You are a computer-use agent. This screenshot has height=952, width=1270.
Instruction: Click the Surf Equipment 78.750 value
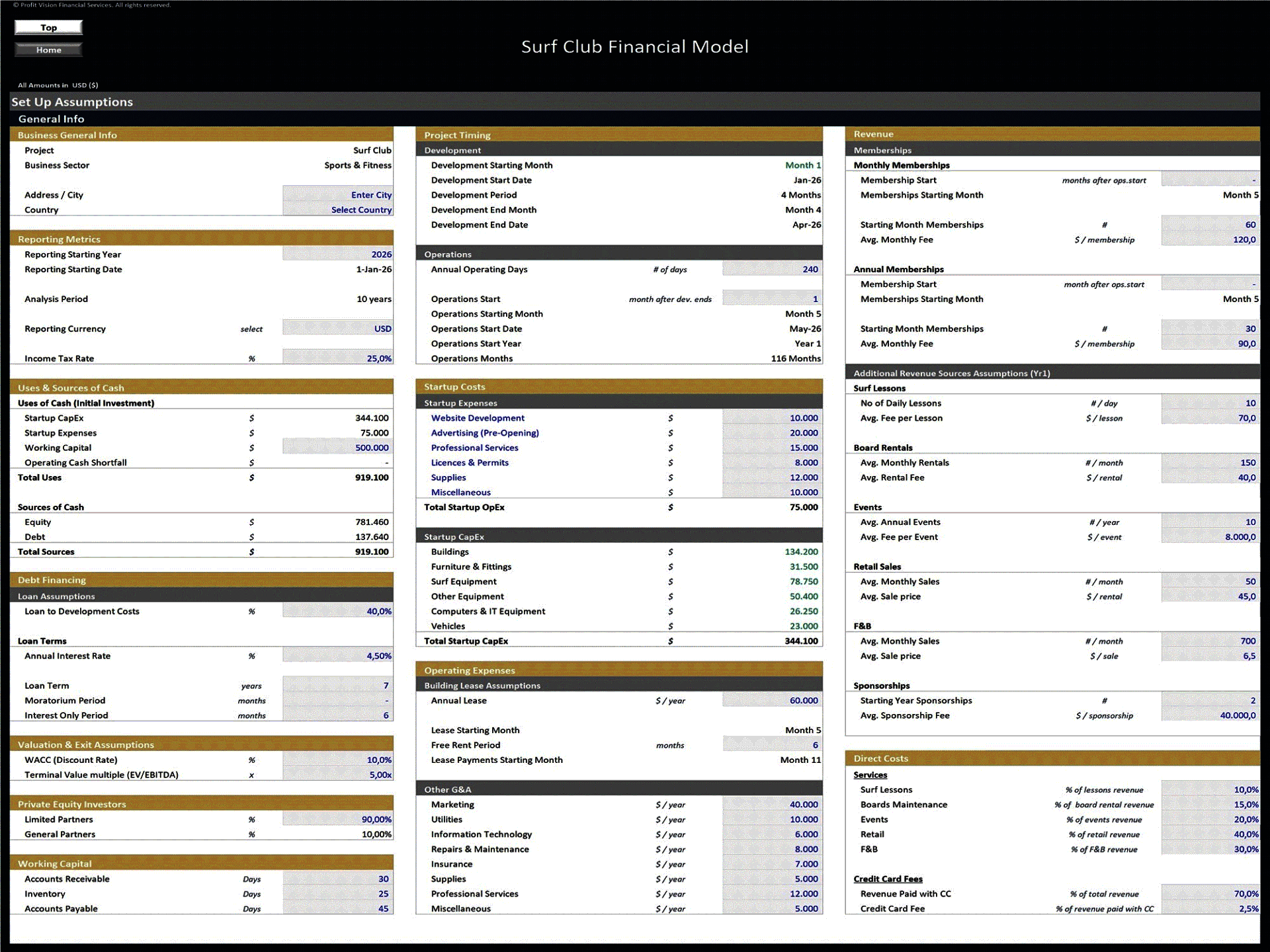804,581
